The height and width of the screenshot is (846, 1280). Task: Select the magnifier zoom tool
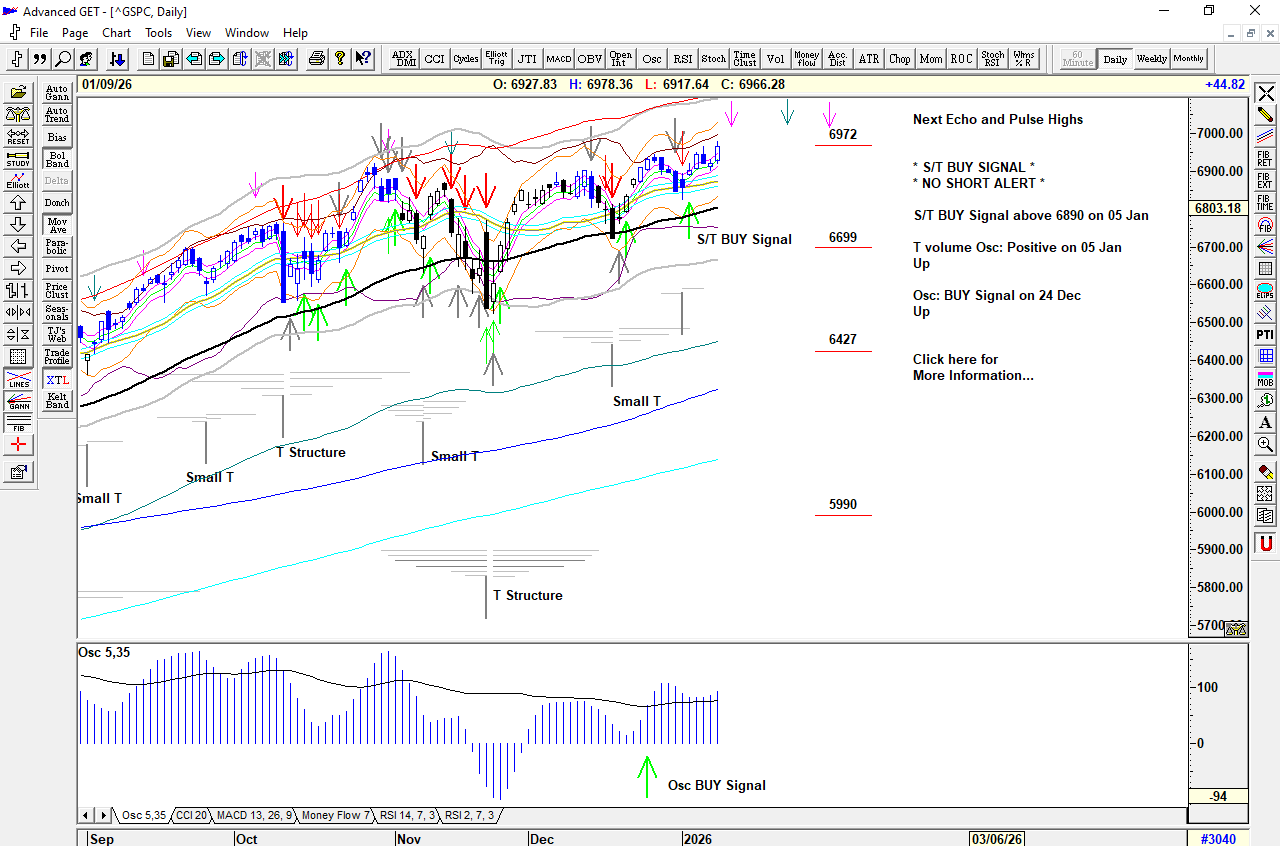[1266, 444]
